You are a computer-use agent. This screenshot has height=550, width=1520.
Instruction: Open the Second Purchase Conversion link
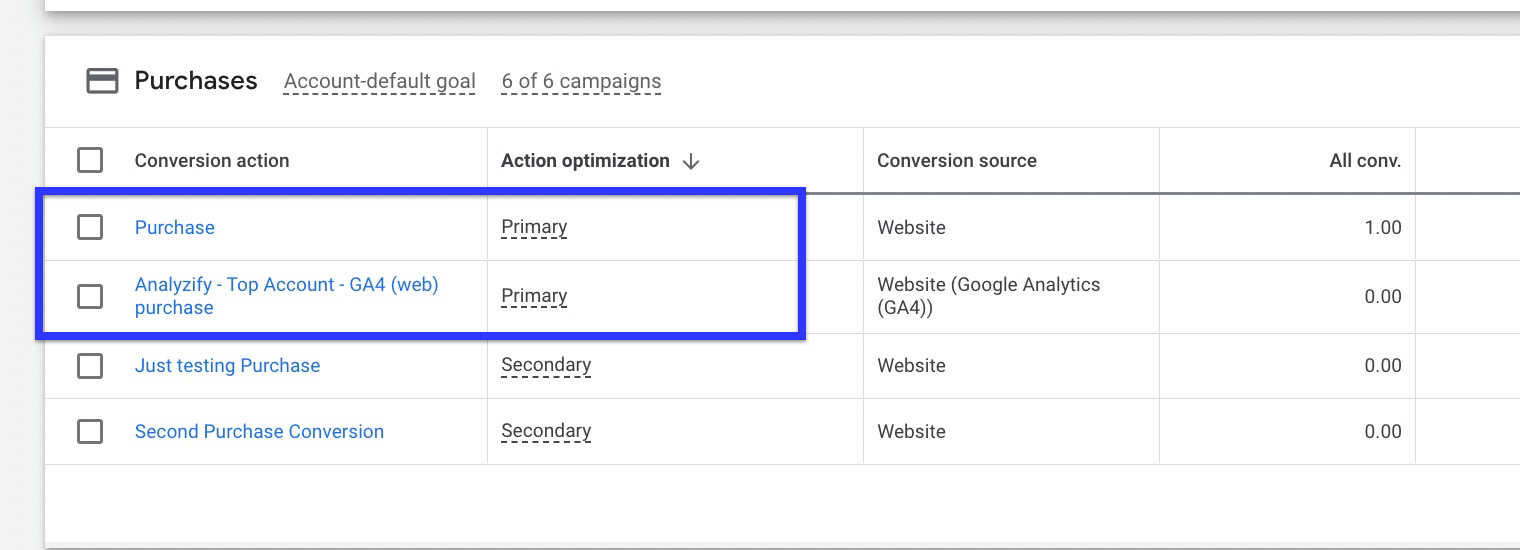tap(259, 432)
